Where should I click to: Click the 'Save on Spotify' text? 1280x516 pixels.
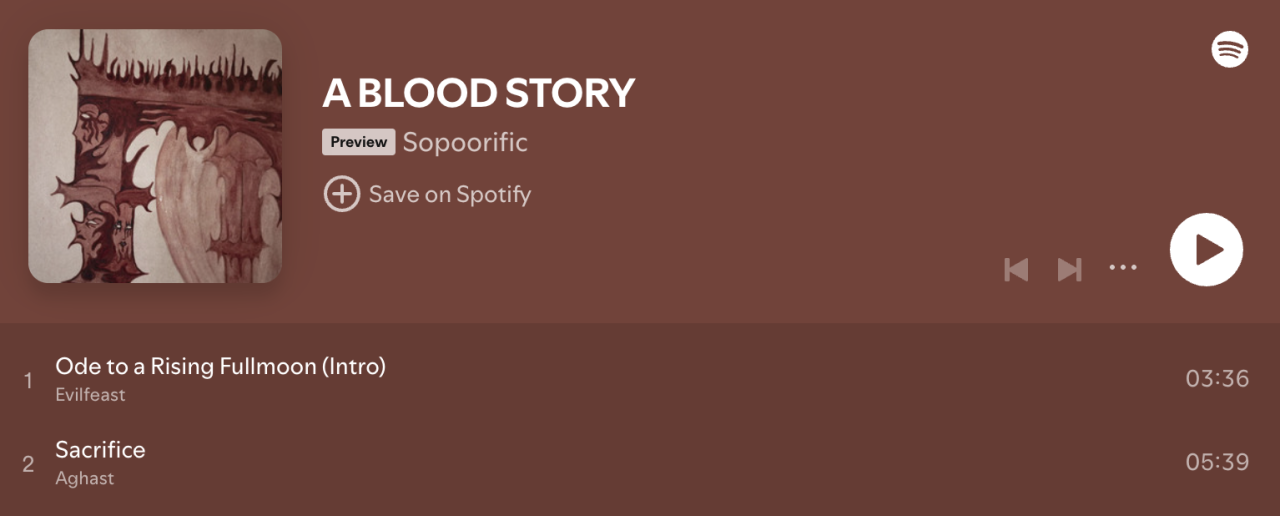click(x=449, y=194)
